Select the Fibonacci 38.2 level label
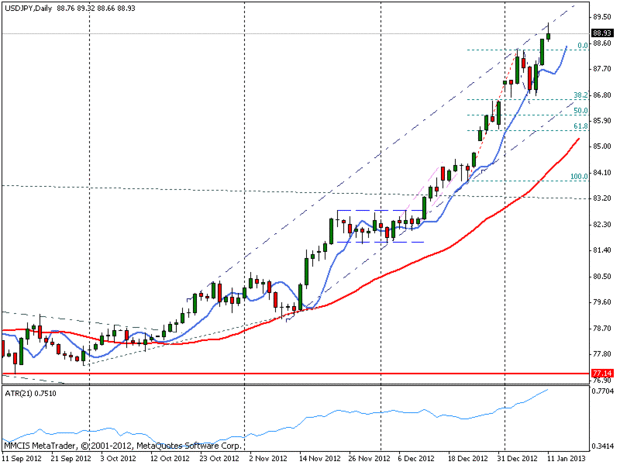The image size is (620, 465). (580, 95)
